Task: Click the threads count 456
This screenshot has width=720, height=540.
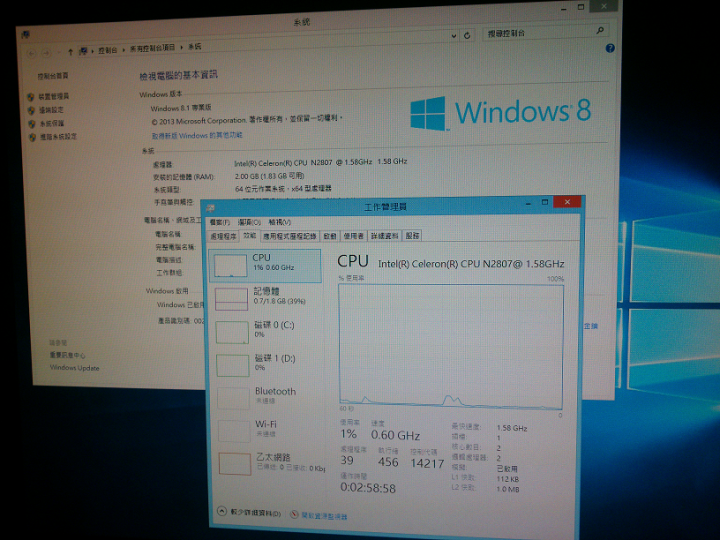Action: (388, 462)
